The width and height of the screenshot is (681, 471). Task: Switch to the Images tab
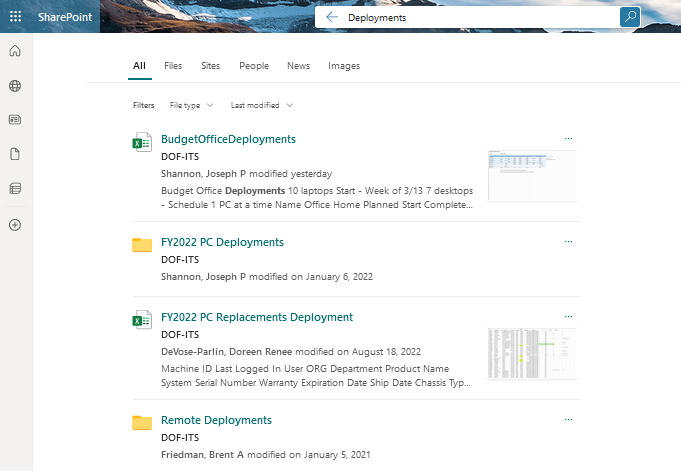click(x=344, y=66)
